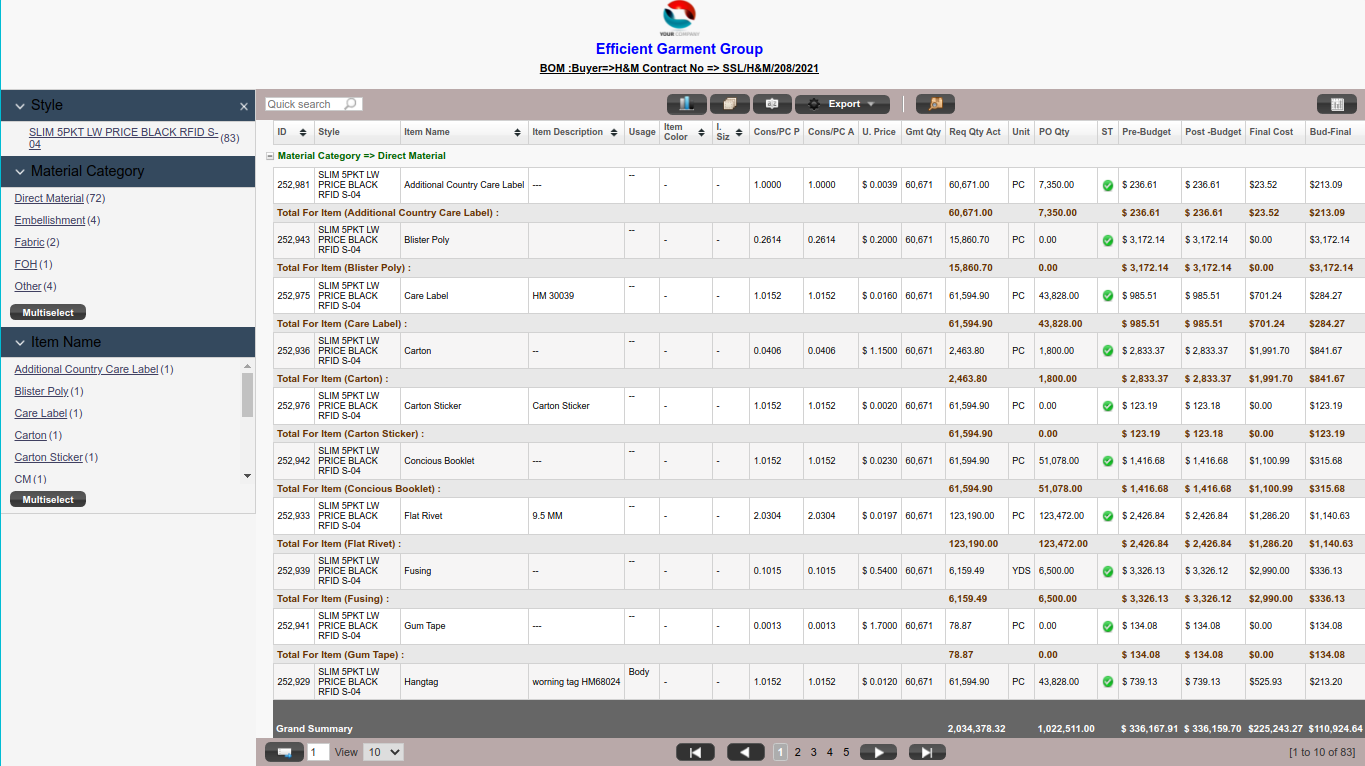Click the green status check for Carton Sticker row

(1108, 406)
